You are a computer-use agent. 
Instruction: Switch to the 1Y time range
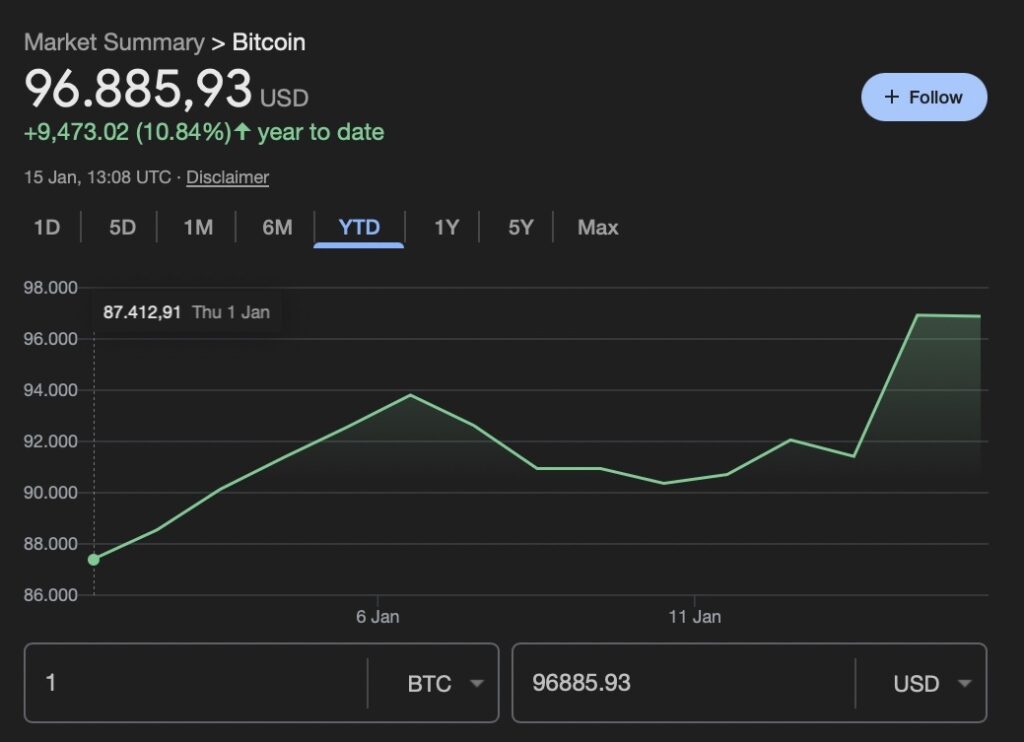(445, 227)
